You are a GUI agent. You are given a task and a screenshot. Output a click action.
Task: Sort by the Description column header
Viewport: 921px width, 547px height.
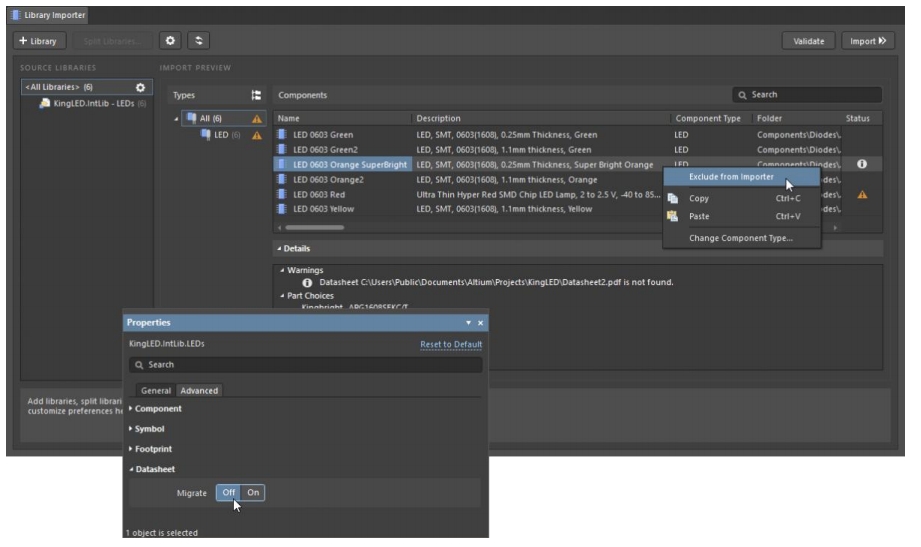pos(541,118)
